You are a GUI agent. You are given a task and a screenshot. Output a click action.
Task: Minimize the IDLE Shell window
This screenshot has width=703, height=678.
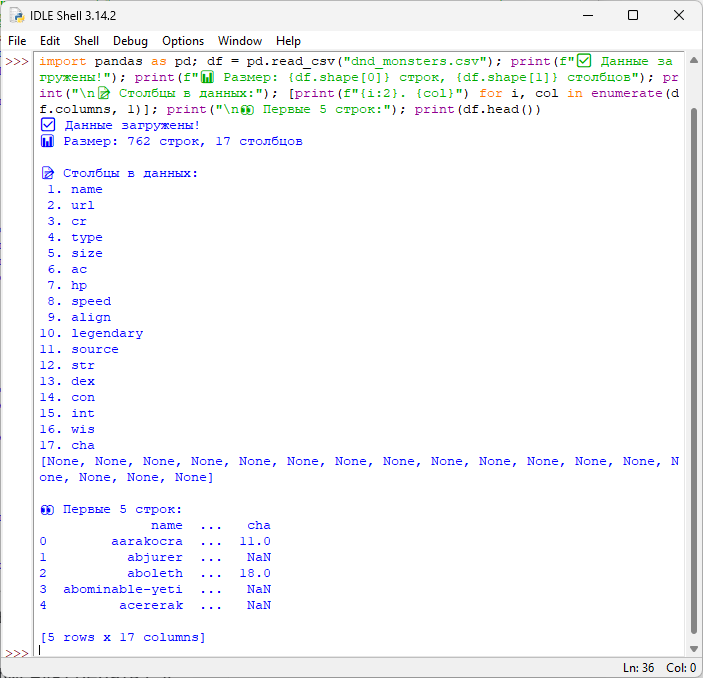coord(588,15)
